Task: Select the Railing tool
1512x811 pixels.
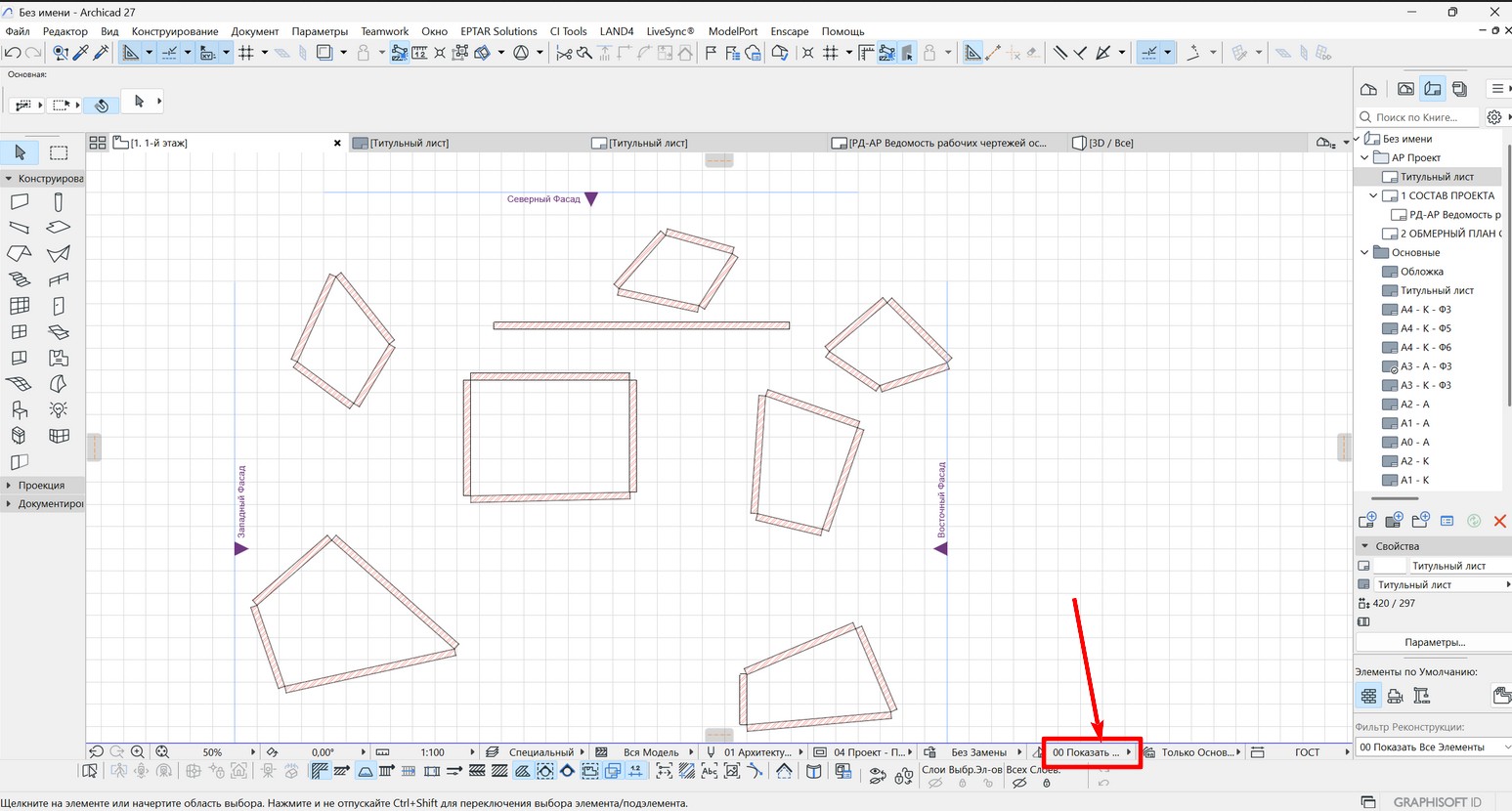Action: [59, 279]
